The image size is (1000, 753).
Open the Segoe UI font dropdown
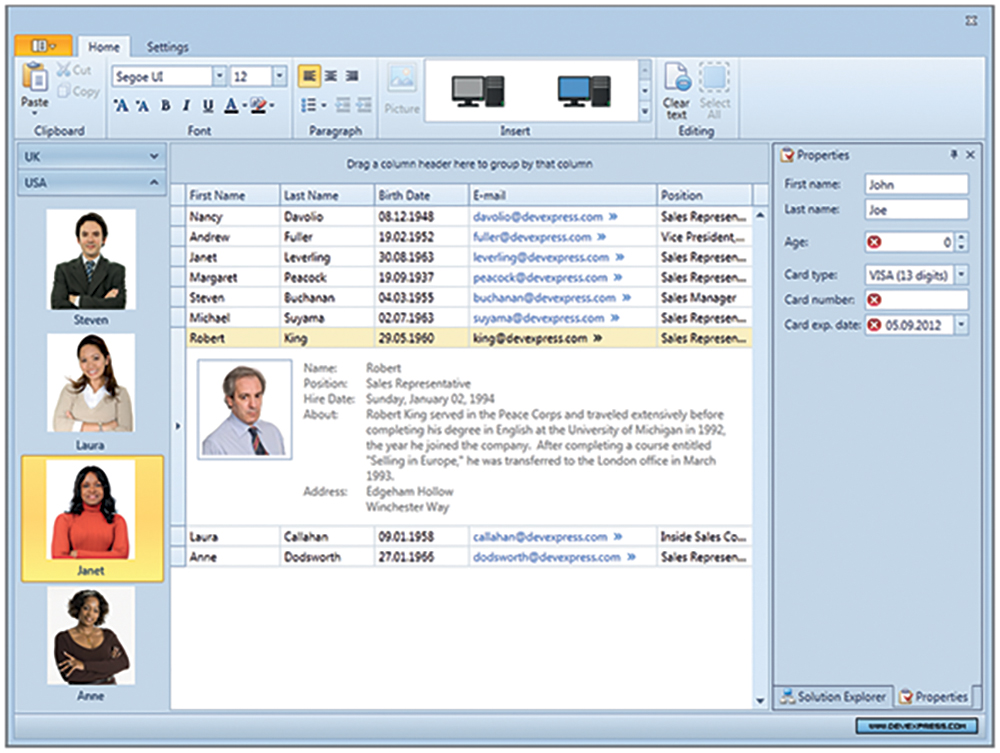(219, 76)
